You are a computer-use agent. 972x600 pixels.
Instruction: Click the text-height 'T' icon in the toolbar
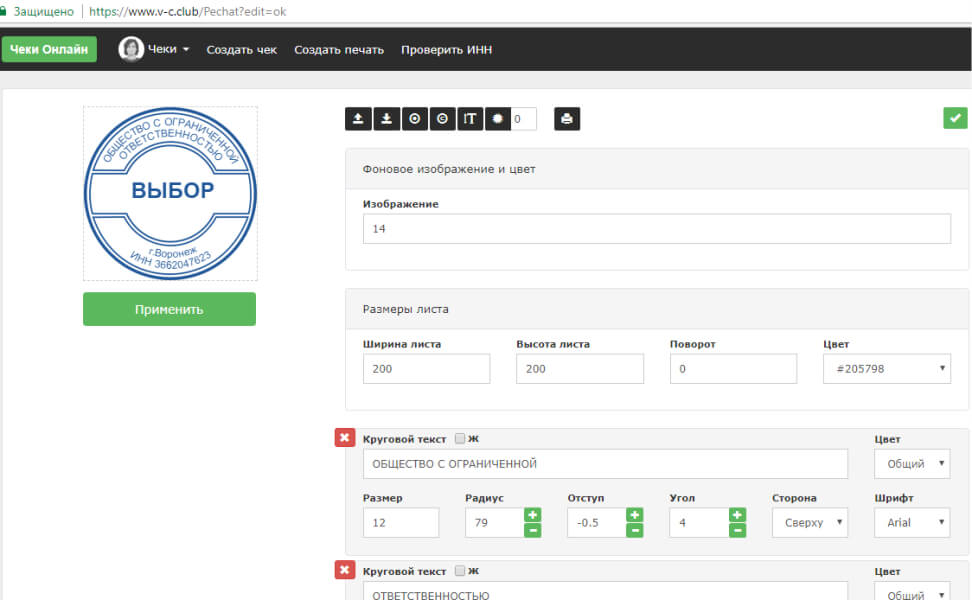click(470, 119)
